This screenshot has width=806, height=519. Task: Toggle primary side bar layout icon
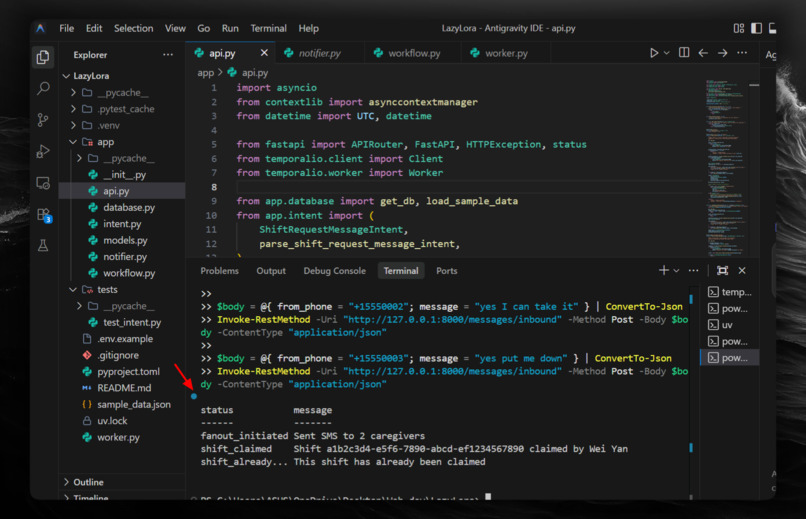(x=756, y=28)
